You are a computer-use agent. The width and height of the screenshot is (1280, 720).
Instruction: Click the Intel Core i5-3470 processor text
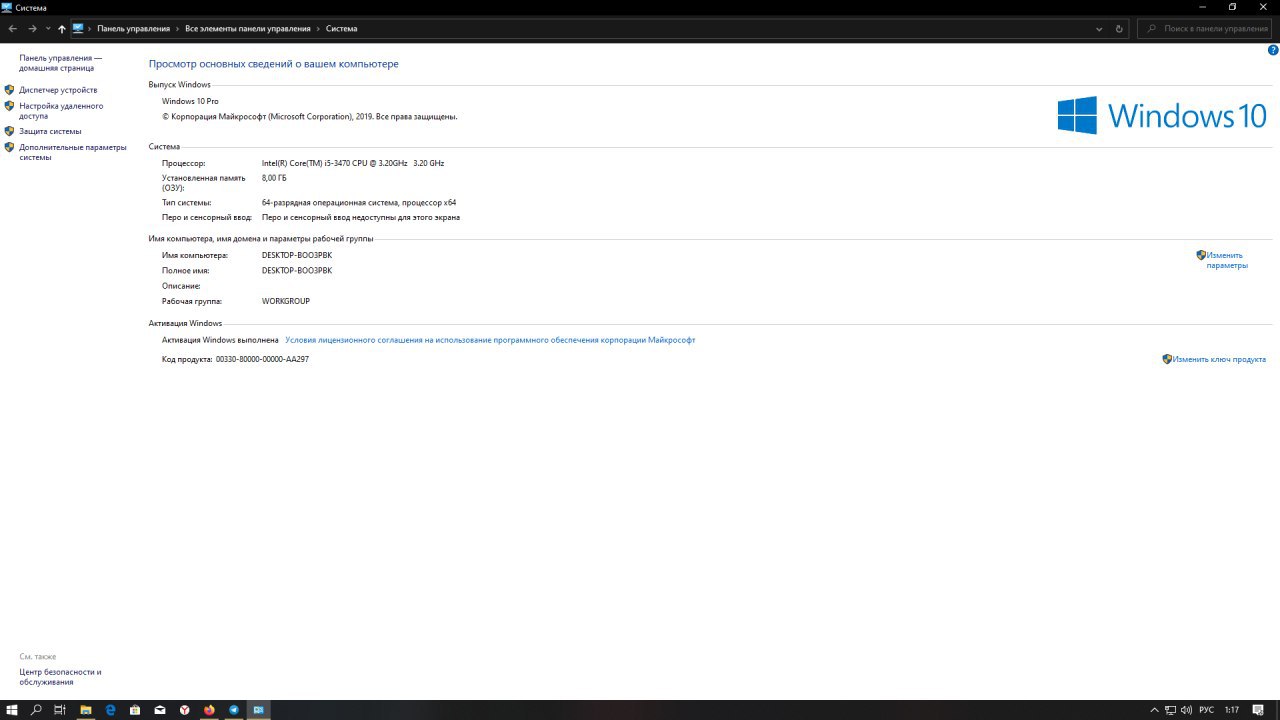(353, 163)
